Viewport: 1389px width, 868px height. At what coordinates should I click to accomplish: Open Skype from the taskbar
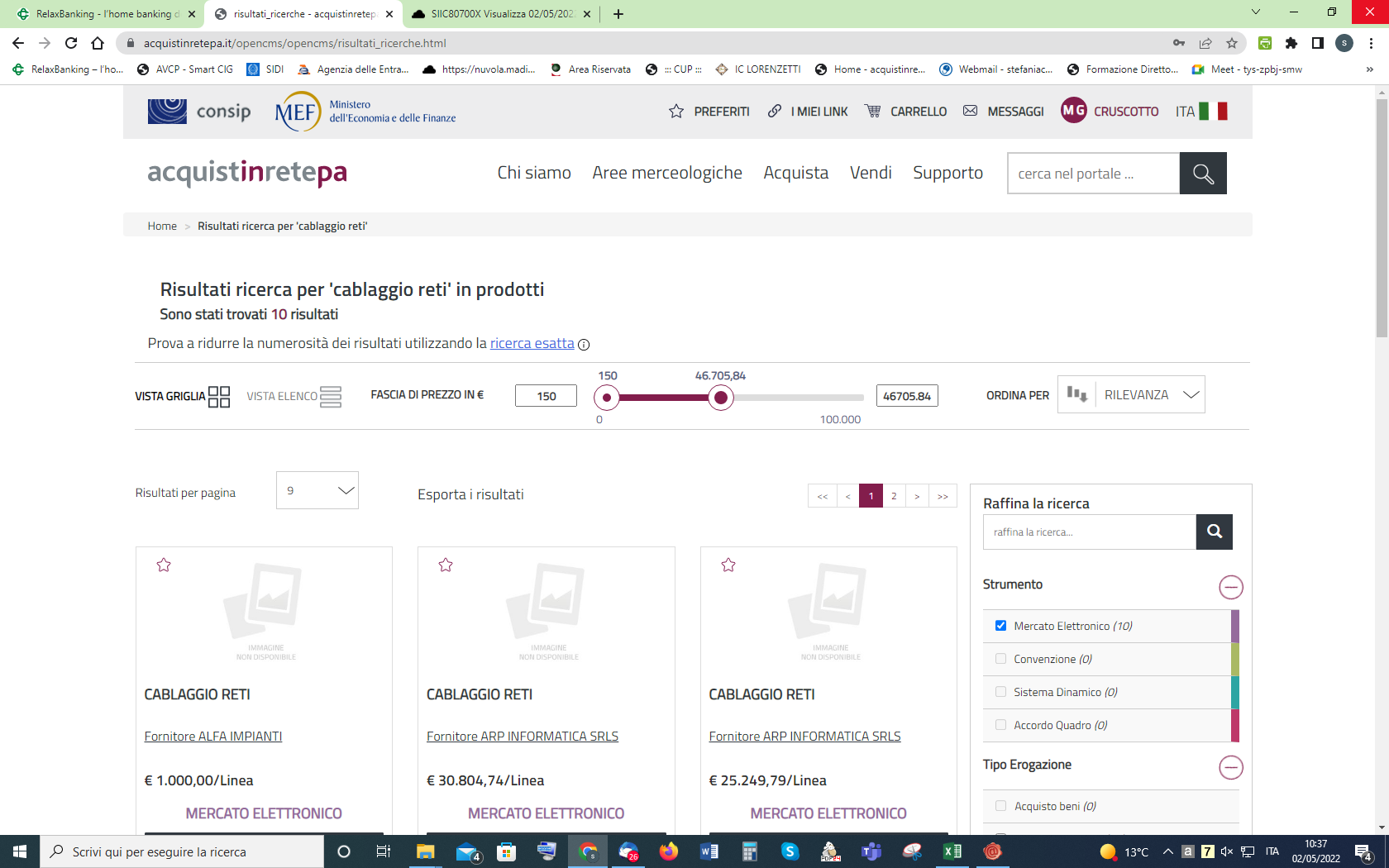point(790,851)
